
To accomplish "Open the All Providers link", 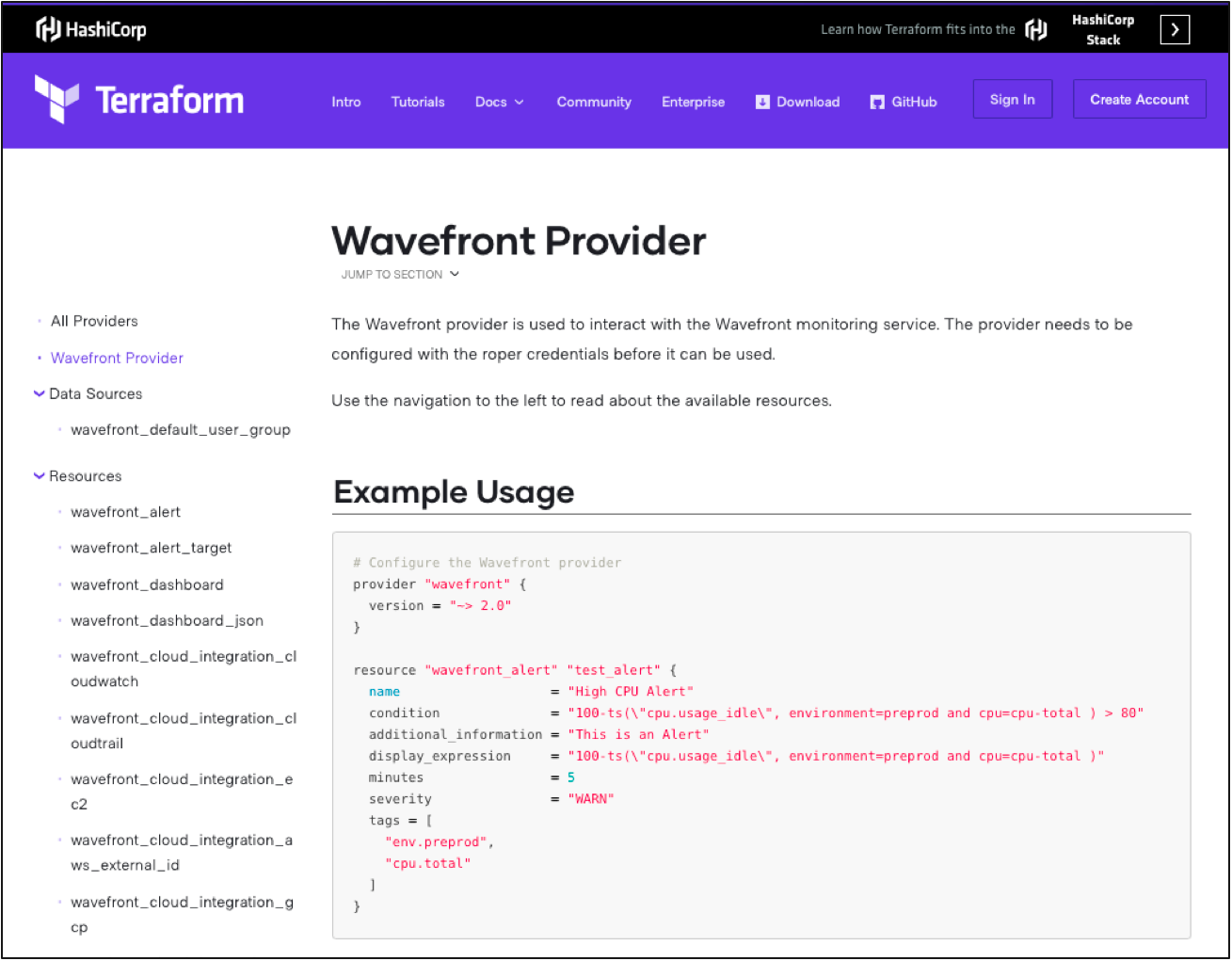I will pyautogui.click(x=94, y=321).
